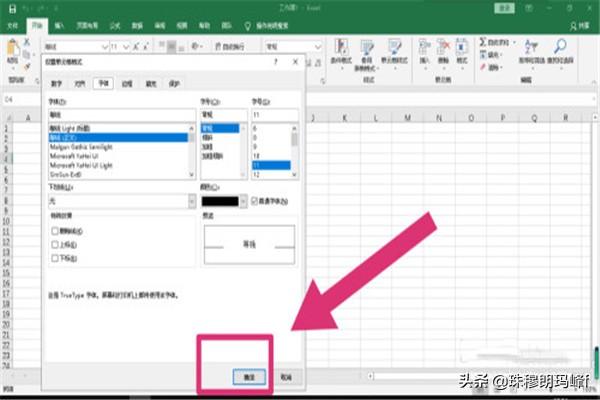Click the 取消 button in the dialog
The image size is (600, 400).
pos(285,377)
